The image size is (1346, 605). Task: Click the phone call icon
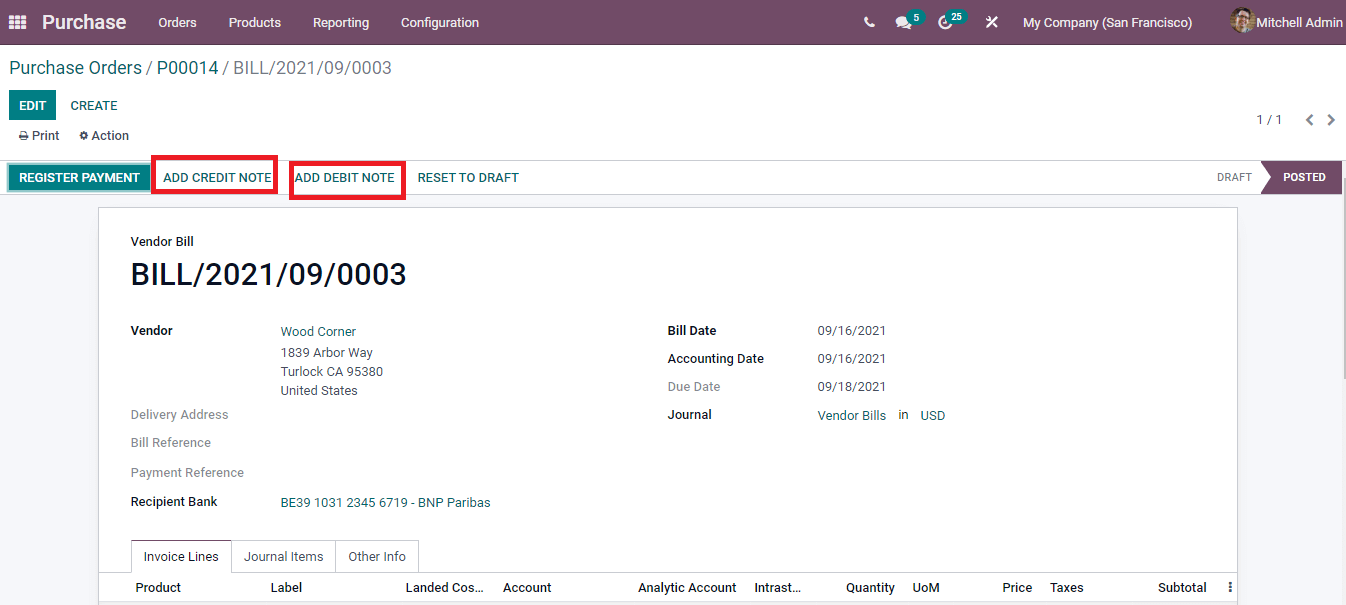tap(869, 22)
